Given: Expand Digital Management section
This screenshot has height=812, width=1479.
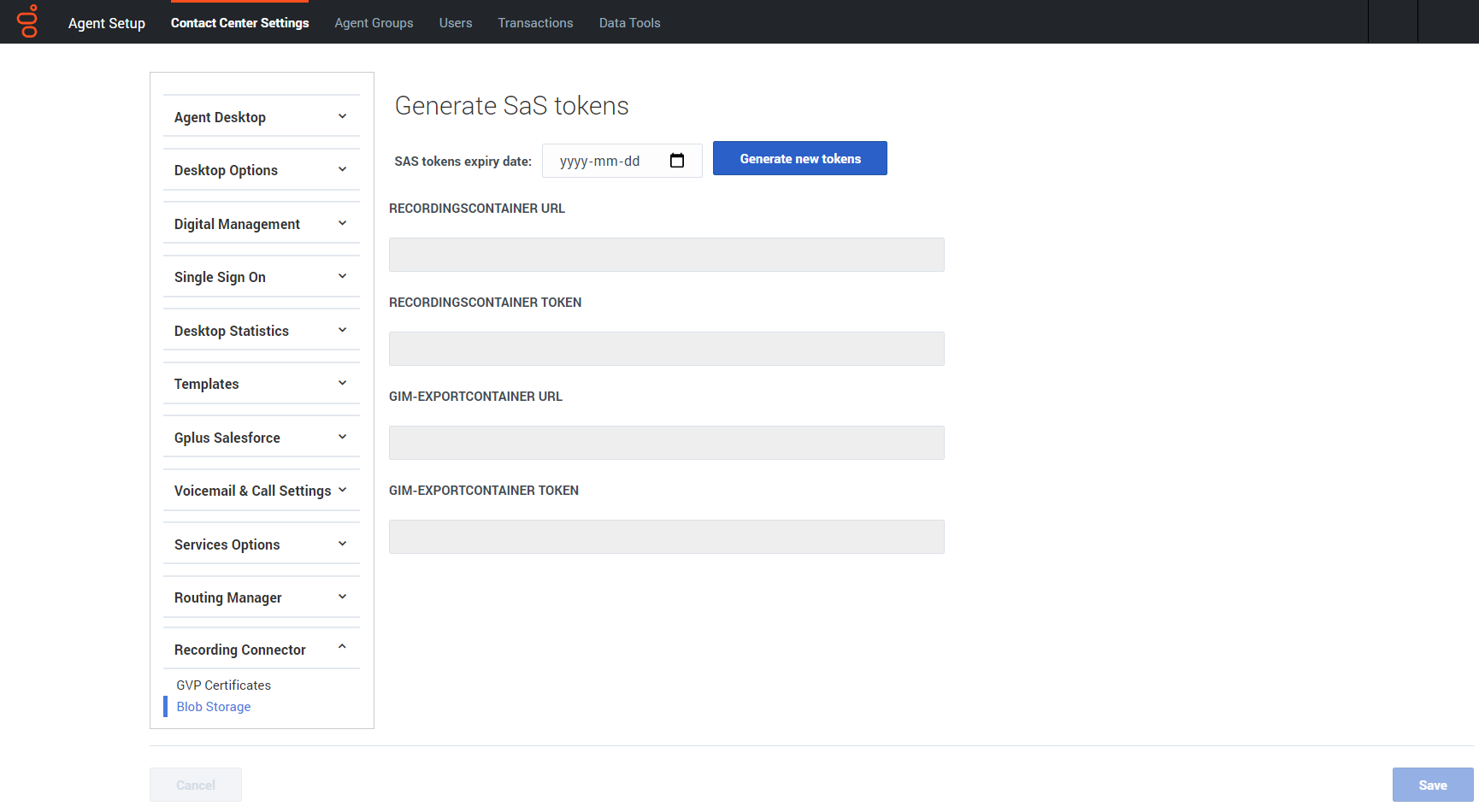Looking at the screenshot, I should tap(262, 224).
